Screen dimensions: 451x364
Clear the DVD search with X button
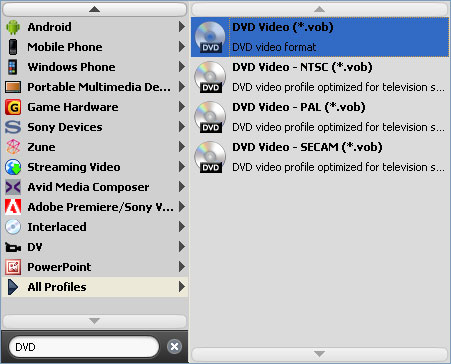pos(174,347)
